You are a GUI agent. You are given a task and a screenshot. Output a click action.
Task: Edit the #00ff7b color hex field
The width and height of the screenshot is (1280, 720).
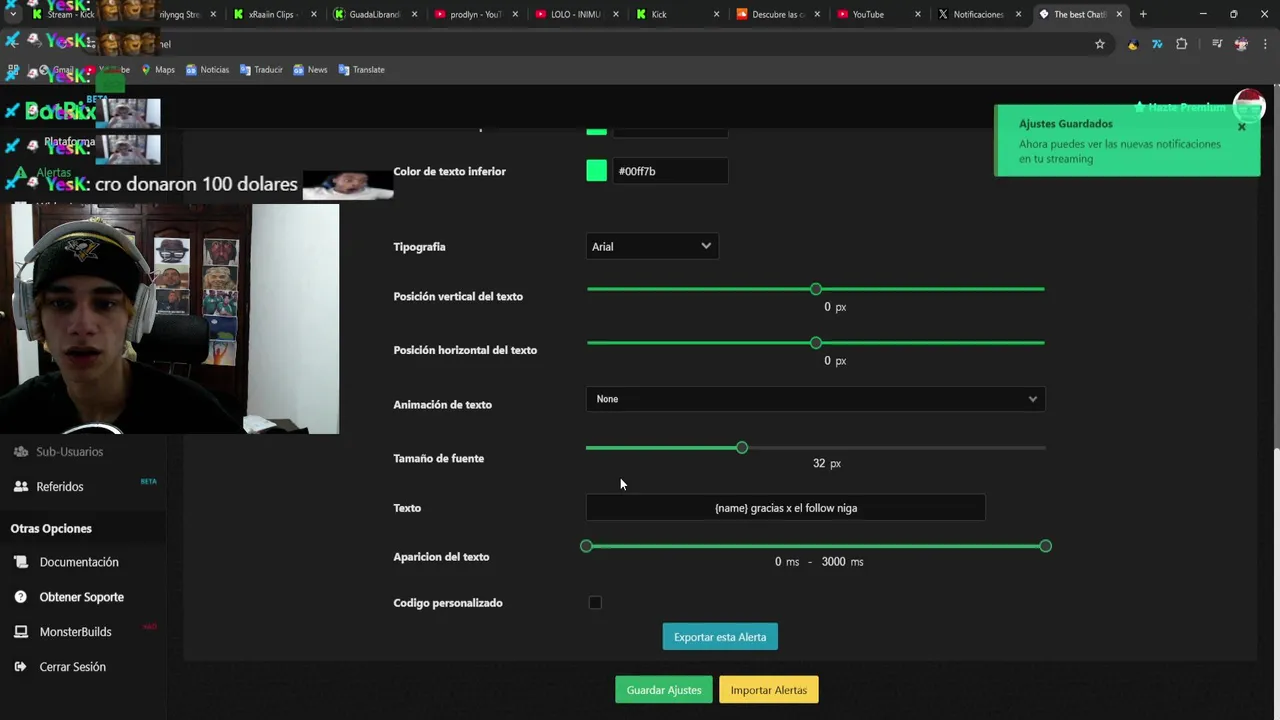pos(670,171)
